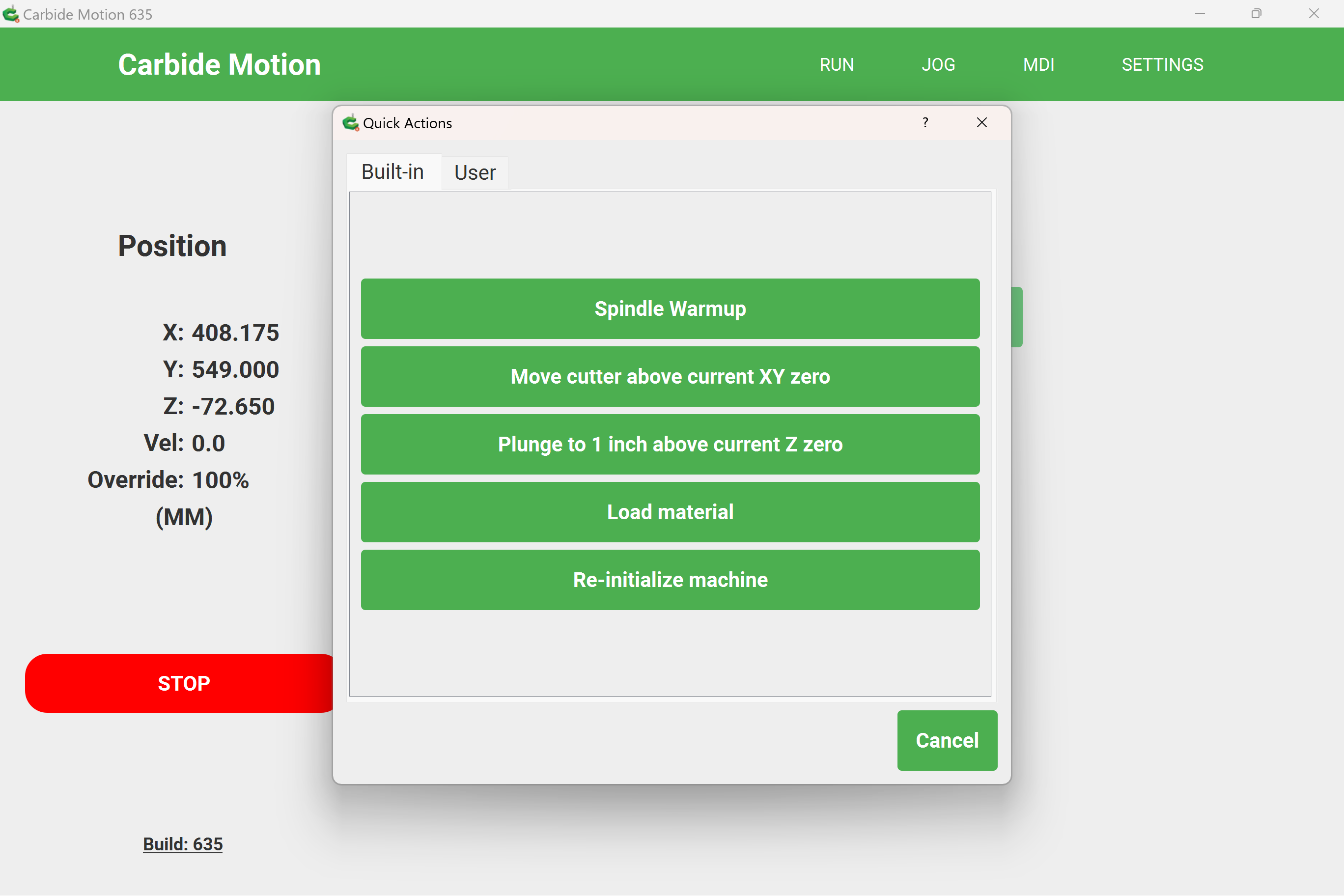The height and width of the screenshot is (896, 1344).
Task: Switch to the User tab
Action: point(475,172)
